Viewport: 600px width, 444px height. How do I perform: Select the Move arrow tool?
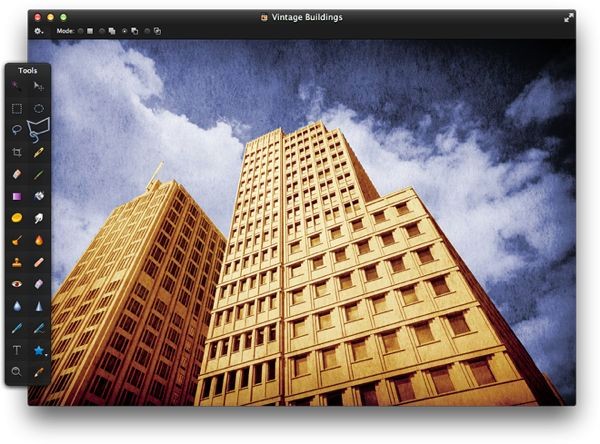(x=39, y=86)
